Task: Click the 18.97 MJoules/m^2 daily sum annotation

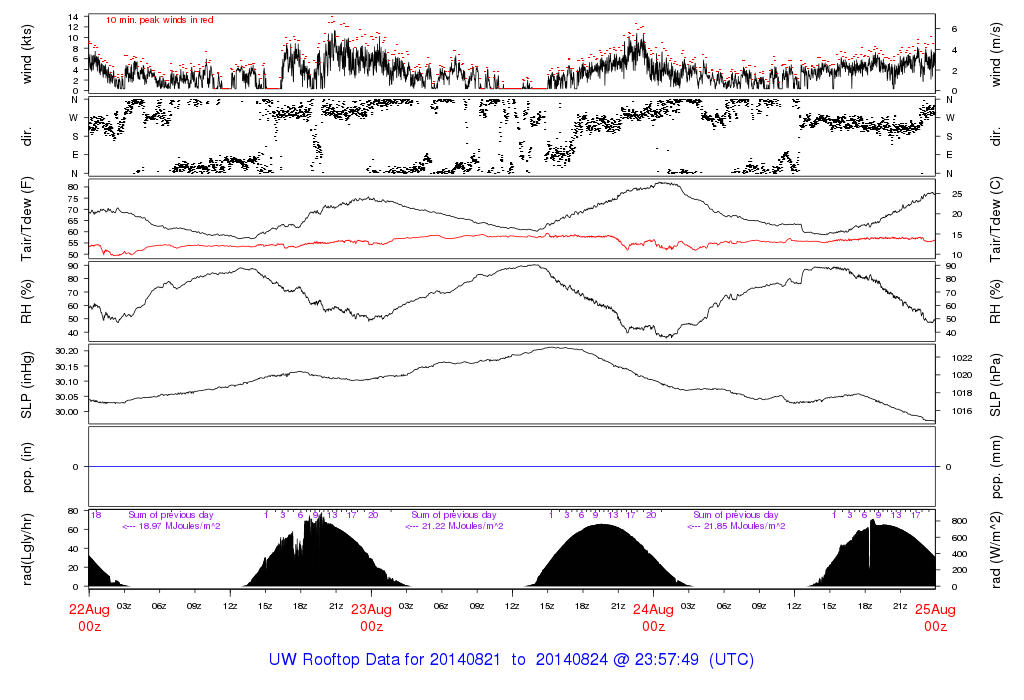Action: 171,525
